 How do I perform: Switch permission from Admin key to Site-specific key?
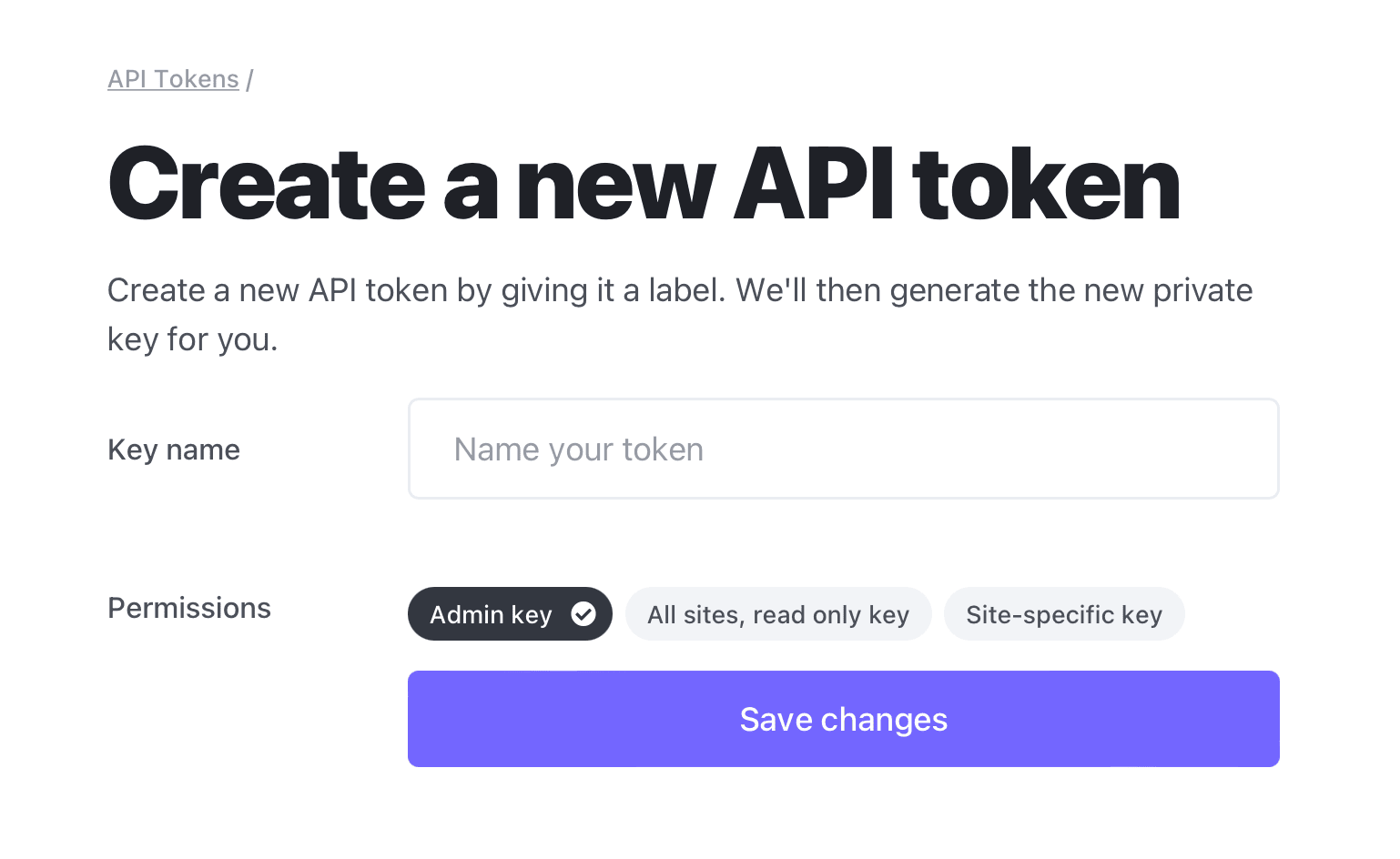coord(1063,614)
